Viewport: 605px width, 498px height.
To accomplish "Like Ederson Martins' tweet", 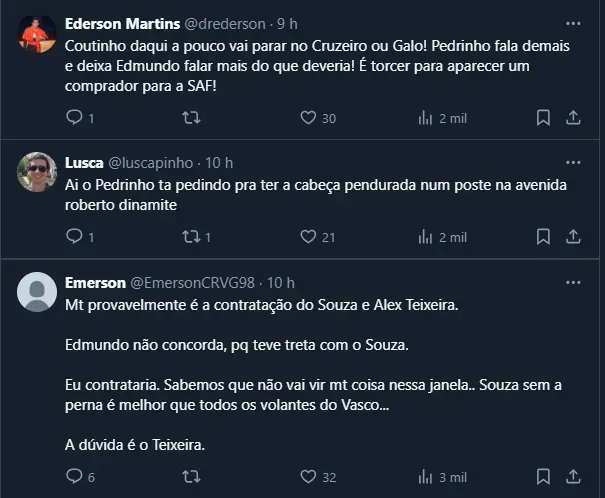I will point(309,118).
